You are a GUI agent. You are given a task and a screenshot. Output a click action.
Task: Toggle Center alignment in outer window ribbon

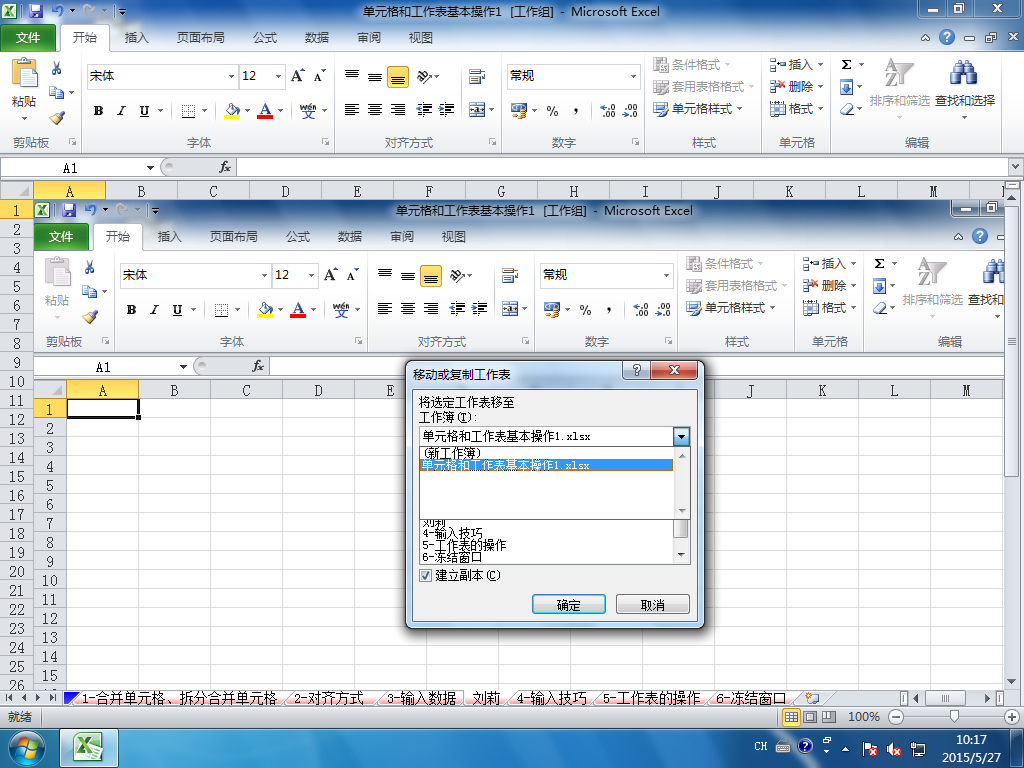pos(375,110)
